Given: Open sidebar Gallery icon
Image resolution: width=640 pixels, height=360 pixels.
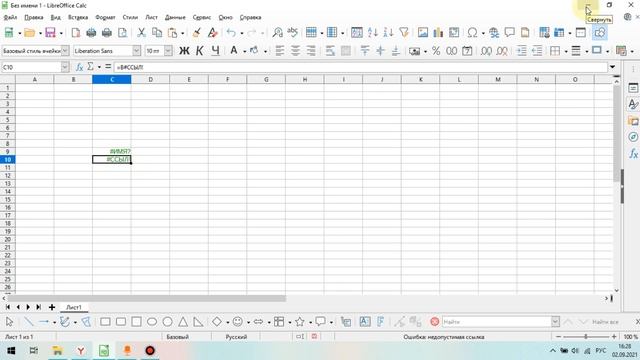Looking at the screenshot, I should (x=633, y=121).
